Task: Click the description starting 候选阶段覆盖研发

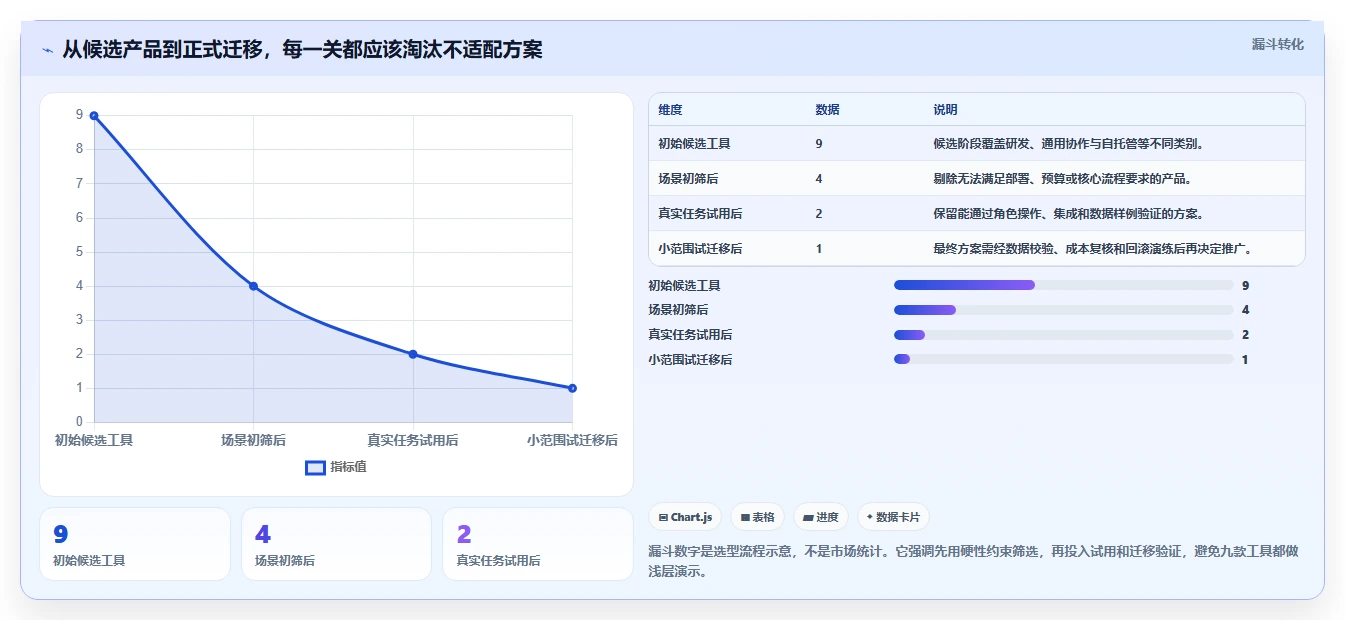Action: click(1068, 143)
